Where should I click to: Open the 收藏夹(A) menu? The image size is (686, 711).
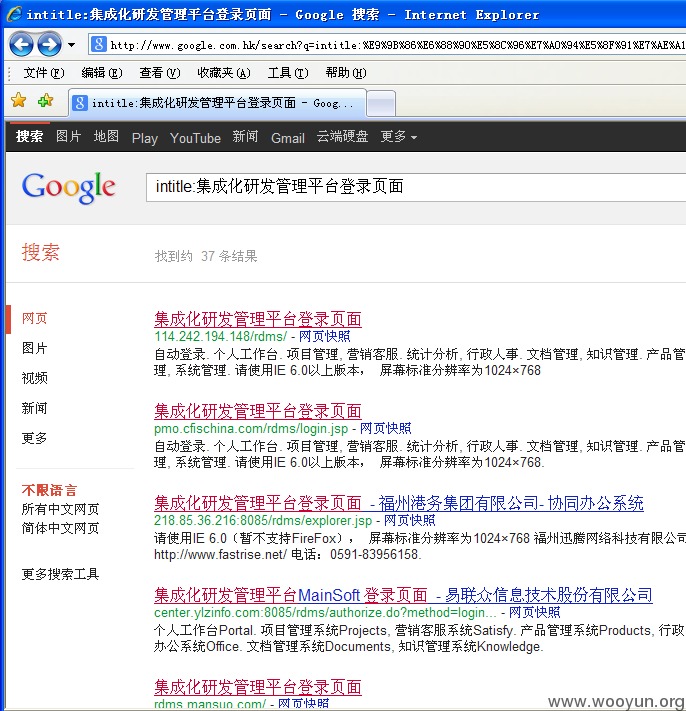click(x=224, y=73)
